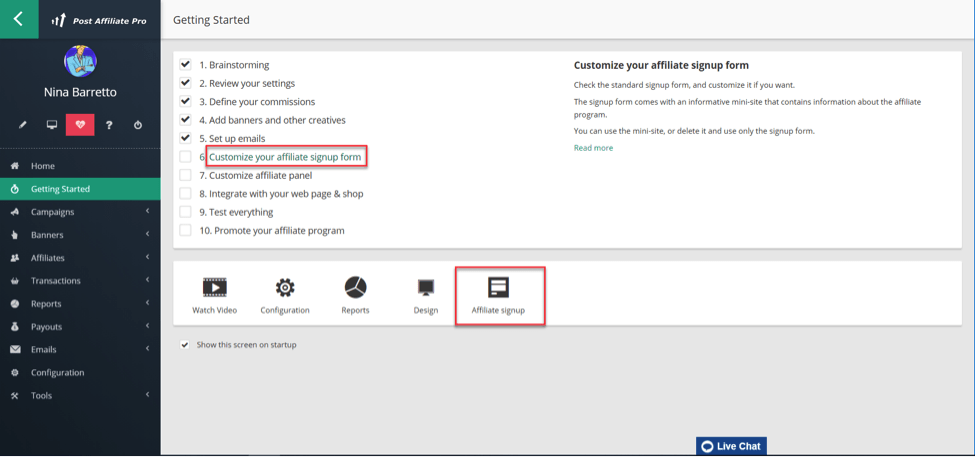The image size is (975, 457).
Task: Select step 3 Define your commissions text
Action: tap(257, 101)
